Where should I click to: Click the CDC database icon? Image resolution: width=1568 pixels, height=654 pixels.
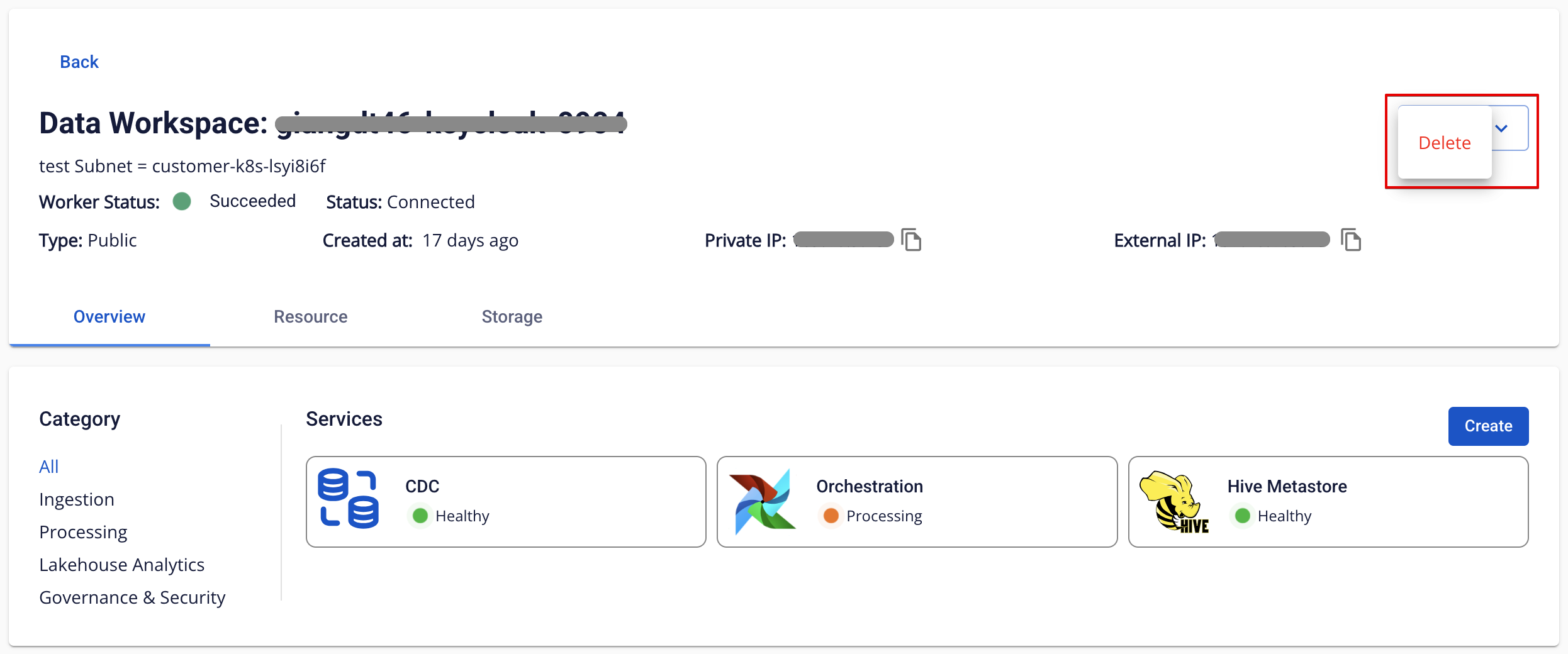[348, 499]
